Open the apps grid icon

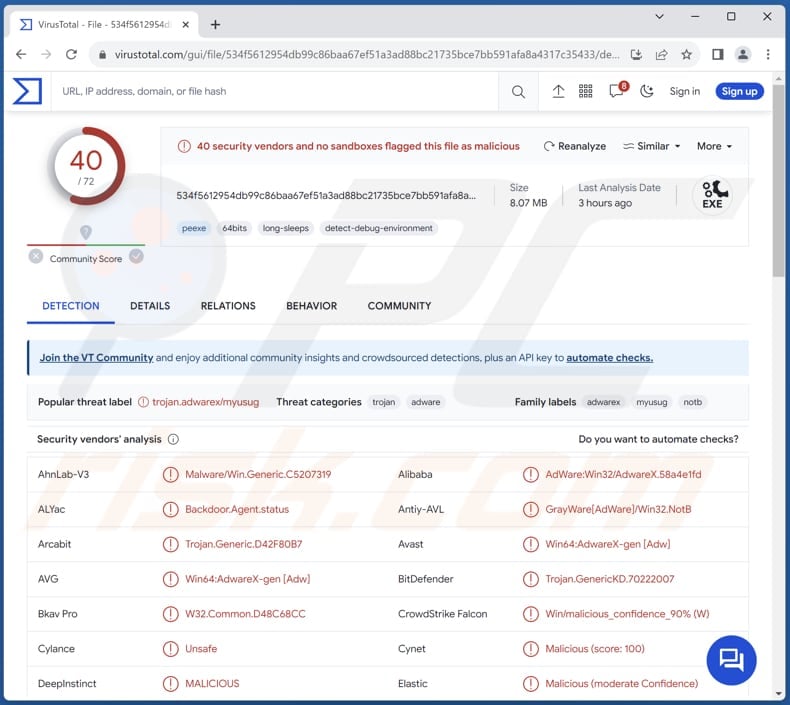pyautogui.click(x=586, y=92)
